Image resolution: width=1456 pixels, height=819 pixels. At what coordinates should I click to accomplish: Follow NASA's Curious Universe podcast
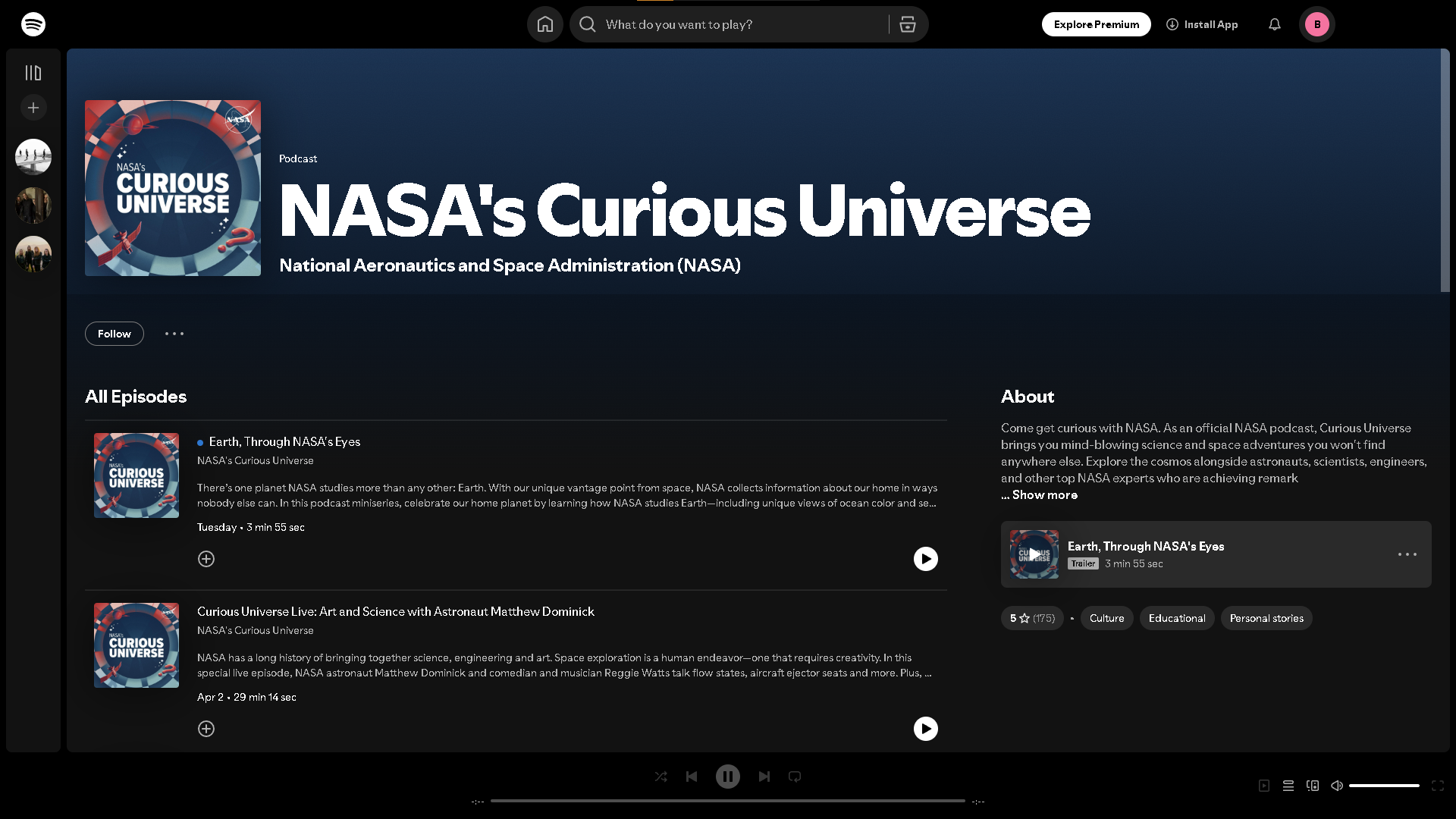[114, 334]
